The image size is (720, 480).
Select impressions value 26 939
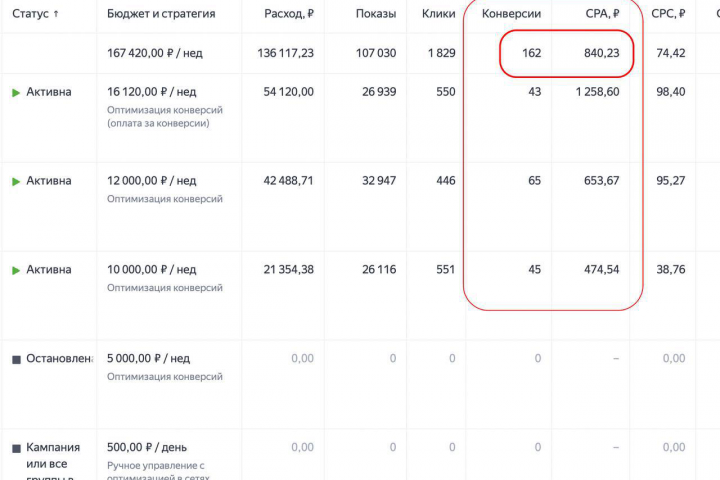click(x=379, y=92)
